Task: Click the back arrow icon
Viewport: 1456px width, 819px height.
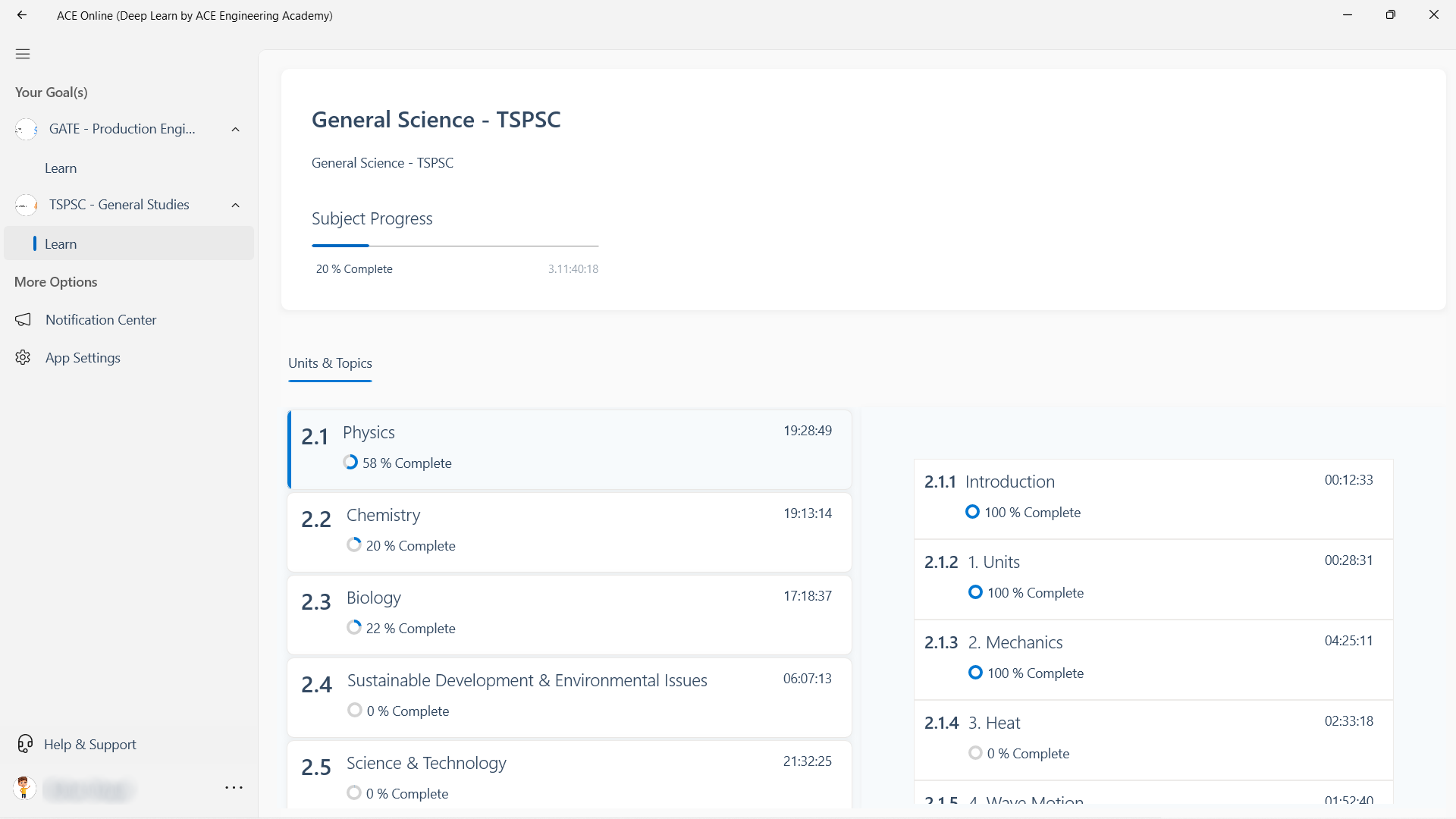Action: 22,15
